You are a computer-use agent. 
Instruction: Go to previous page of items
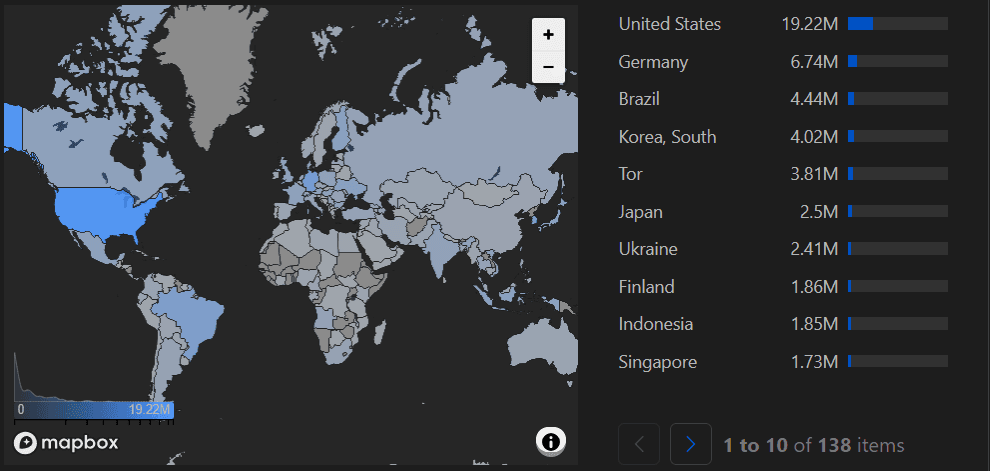pos(639,444)
